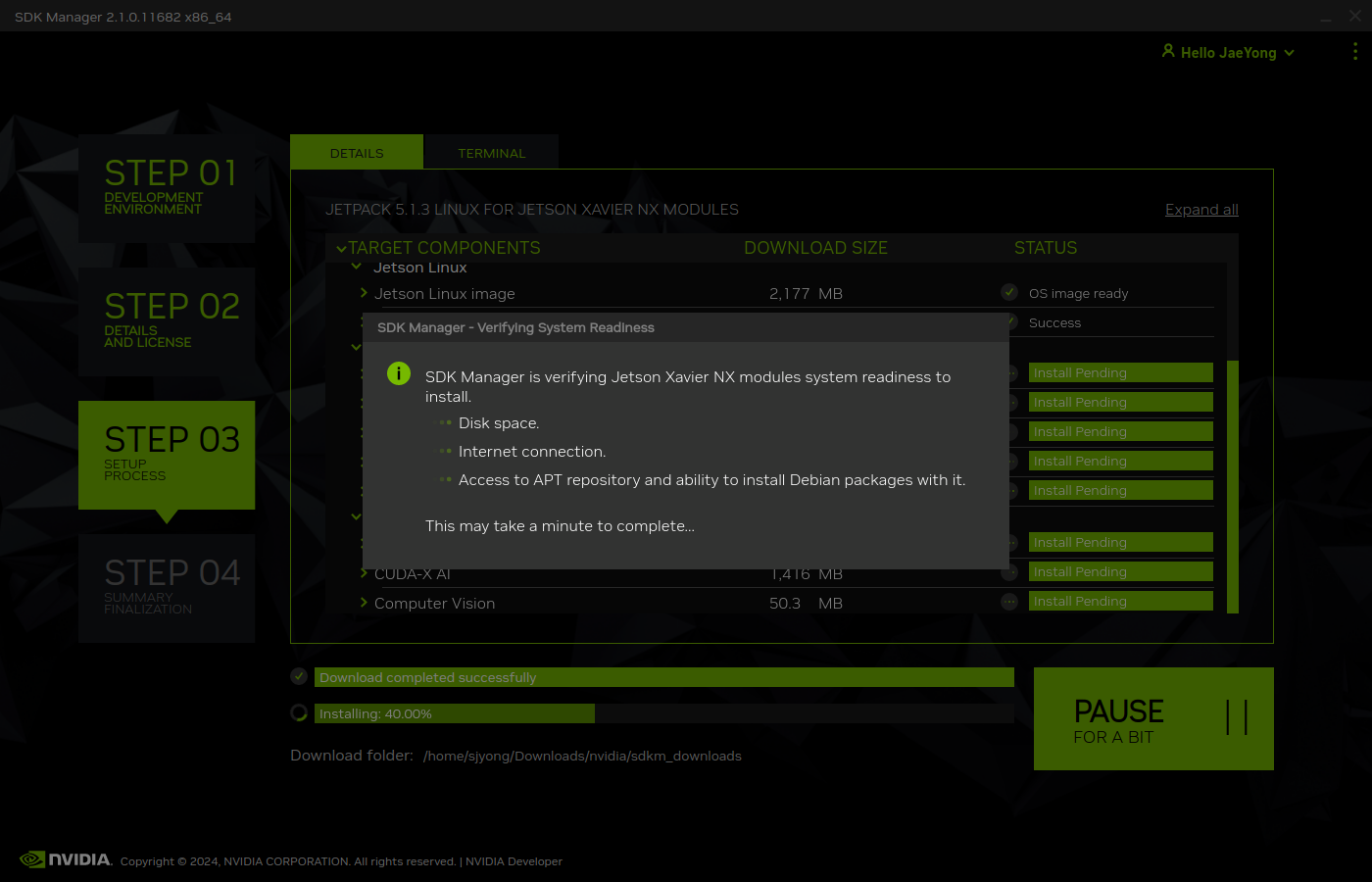
Task: Click the download completed checkmark icon
Action: pos(299,676)
